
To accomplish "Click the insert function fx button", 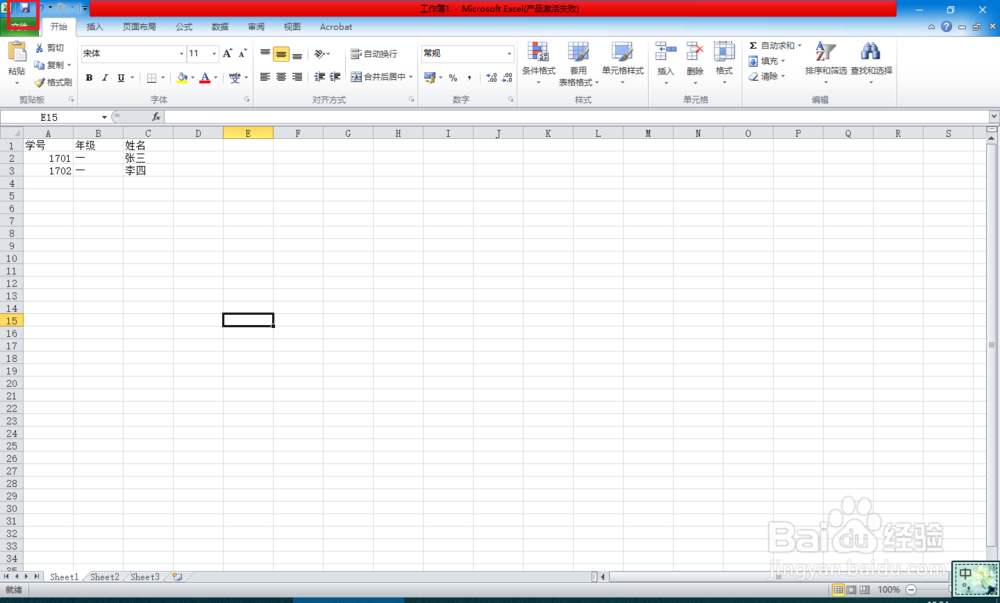I will point(156,117).
